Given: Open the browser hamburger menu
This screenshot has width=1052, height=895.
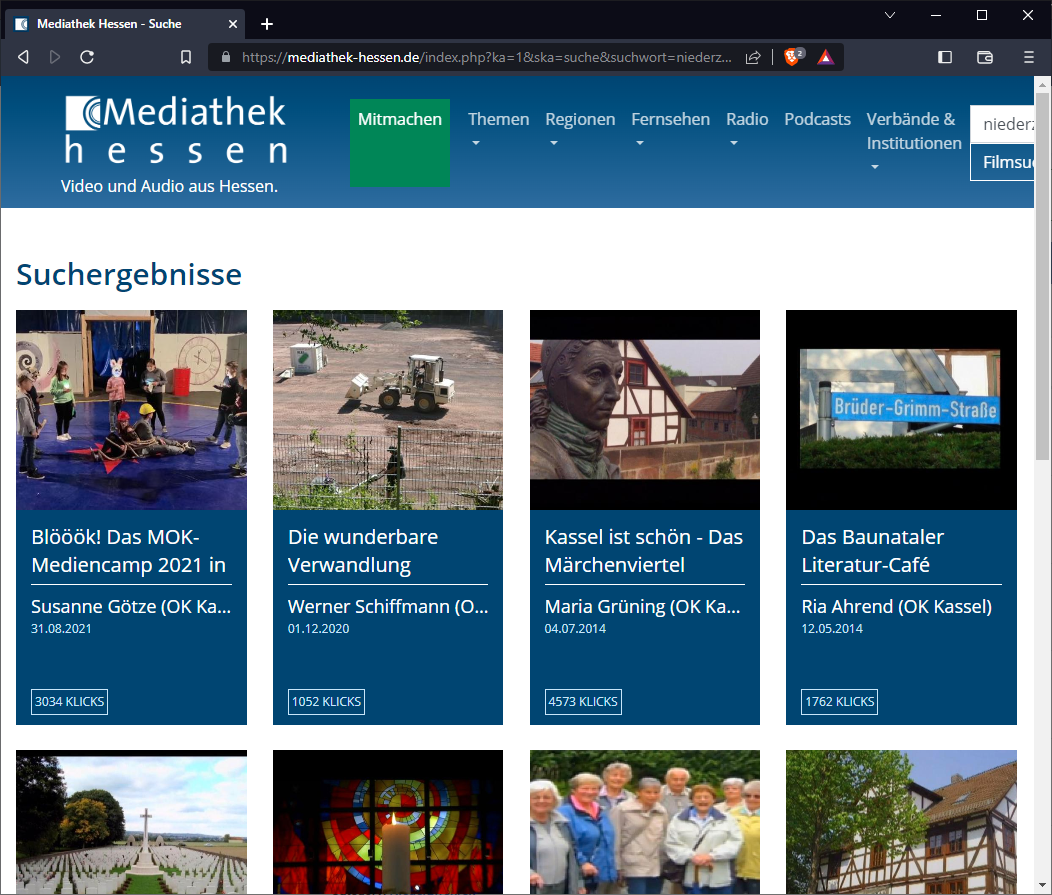Looking at the screenshot, I should tap(1028, 57).
